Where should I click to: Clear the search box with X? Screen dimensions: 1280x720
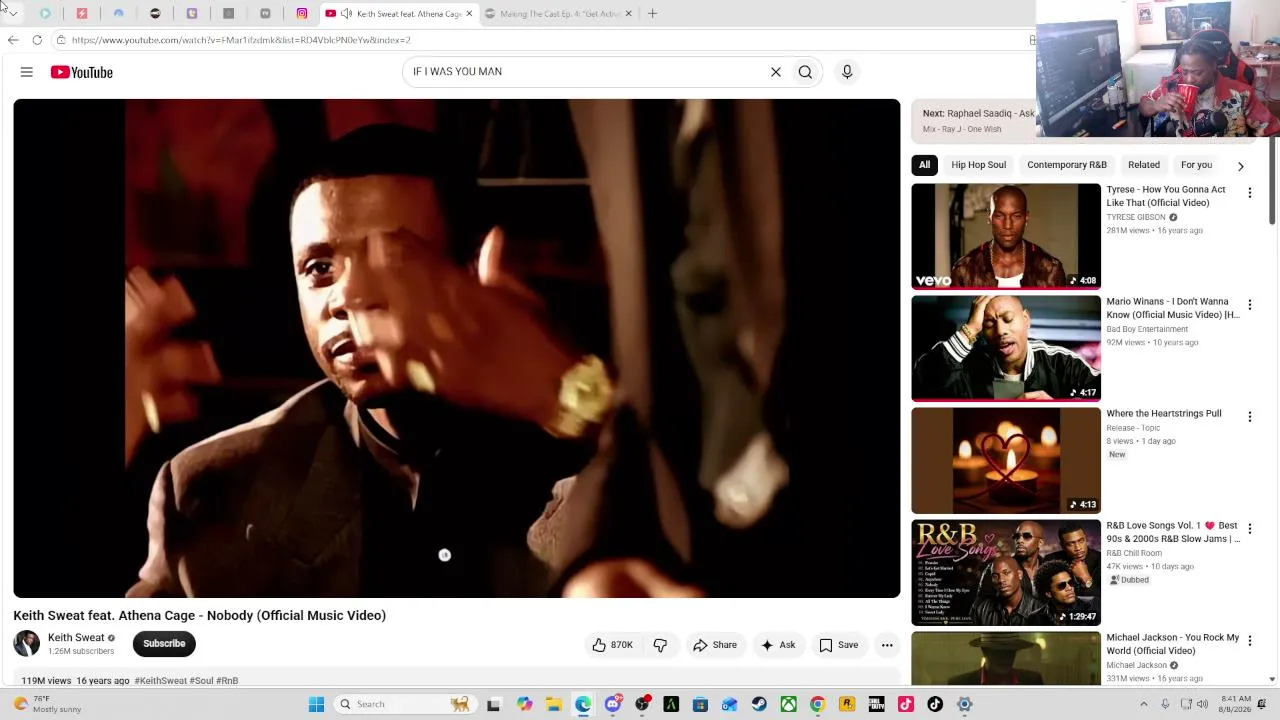[x=775, y=72]
